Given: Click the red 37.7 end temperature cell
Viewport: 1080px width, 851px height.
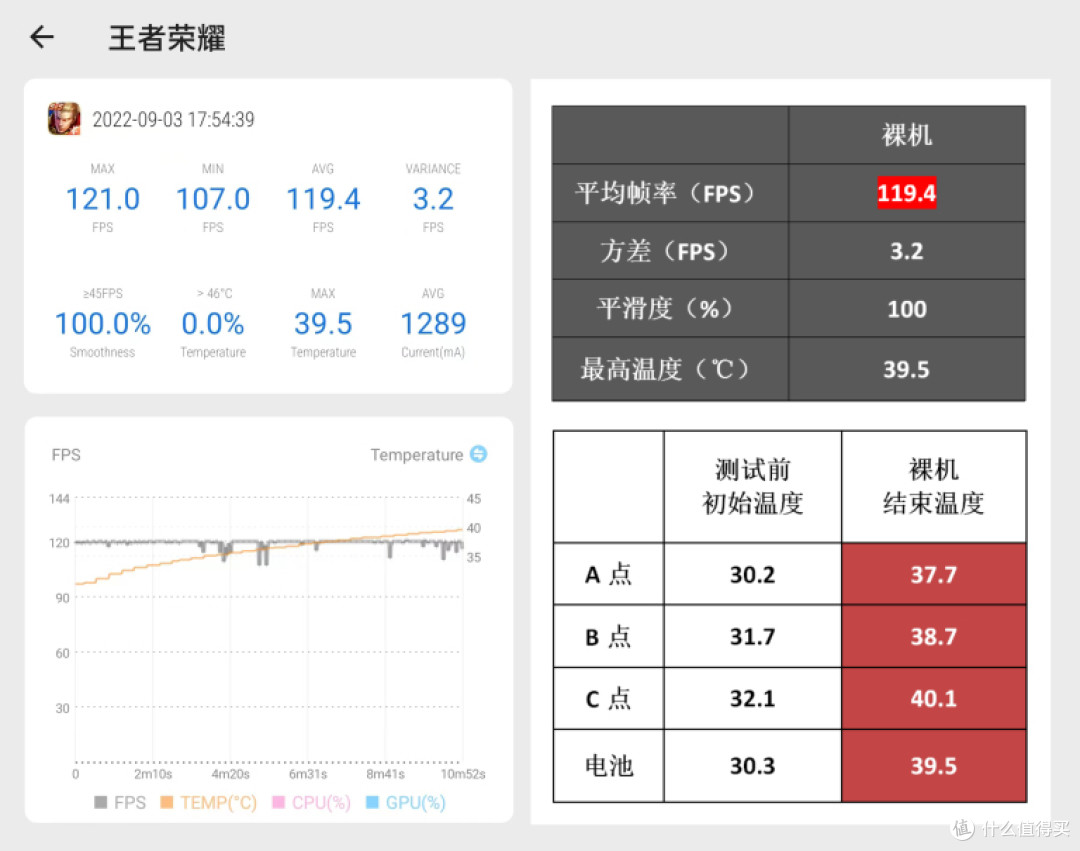Looking at the screenshot, I should (x=933, y=574).
